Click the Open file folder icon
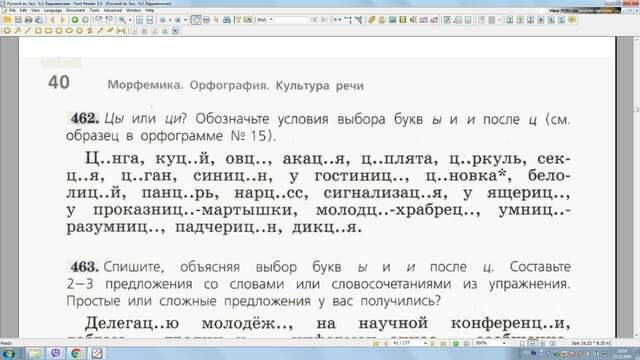 pos(7,20)
